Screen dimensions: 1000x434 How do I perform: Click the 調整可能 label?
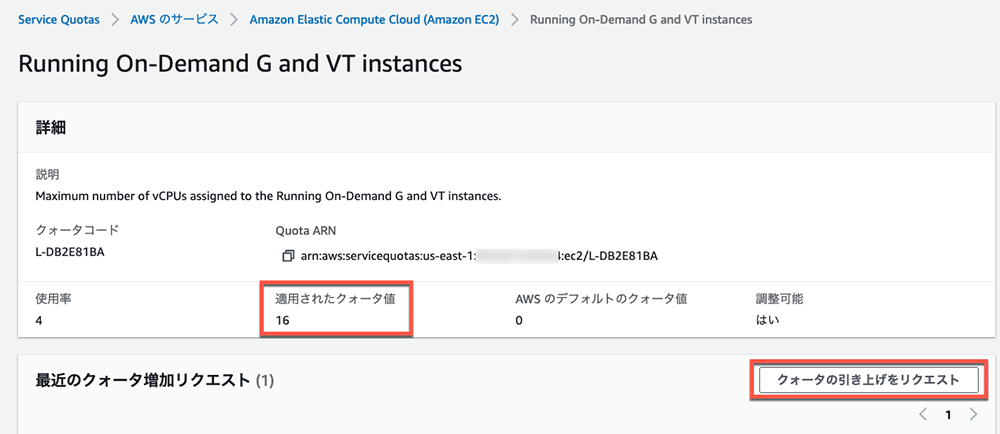click(779, 299)
